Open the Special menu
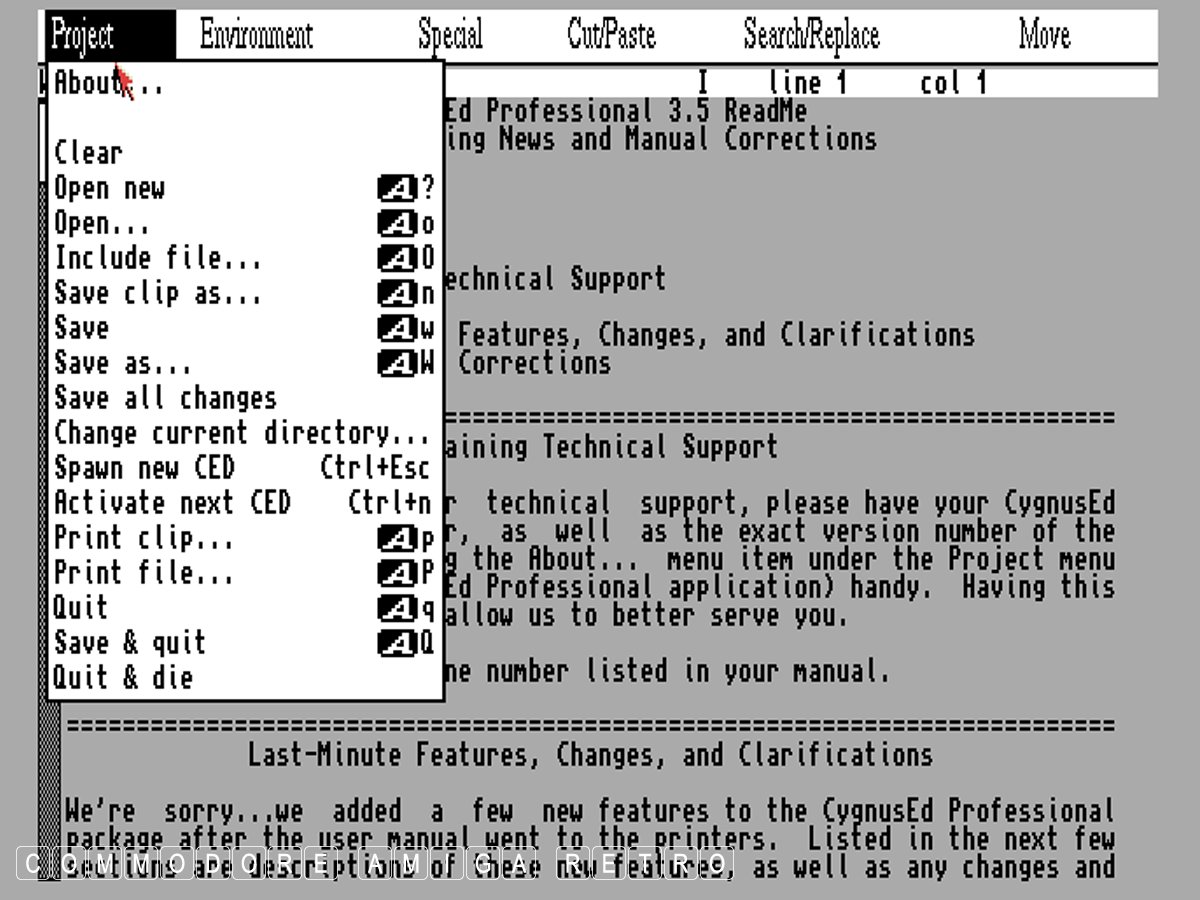The width and height of the screenshot is (1200, 900). (450, 36)
